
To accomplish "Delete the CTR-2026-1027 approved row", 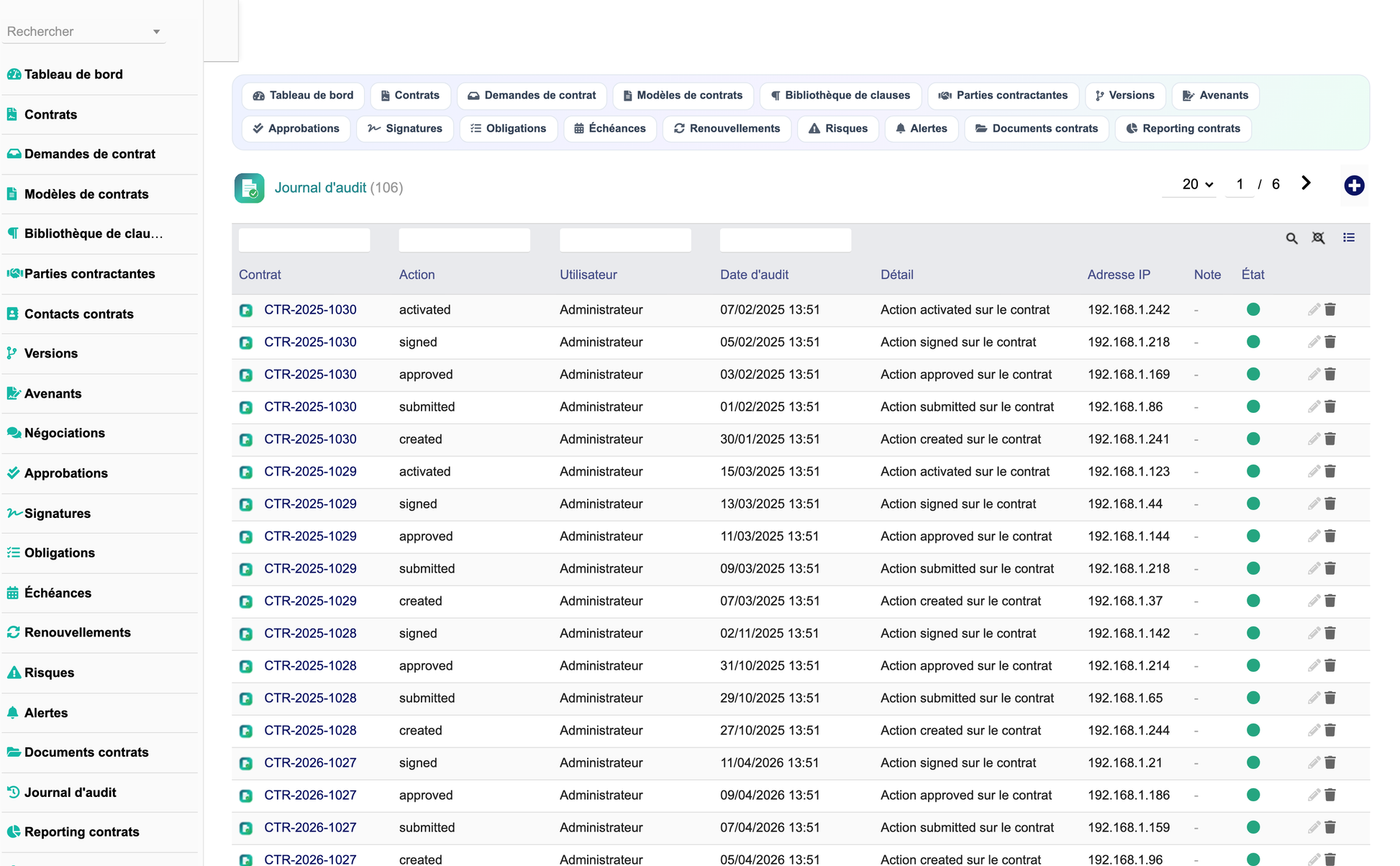I will pos(1330,795).
